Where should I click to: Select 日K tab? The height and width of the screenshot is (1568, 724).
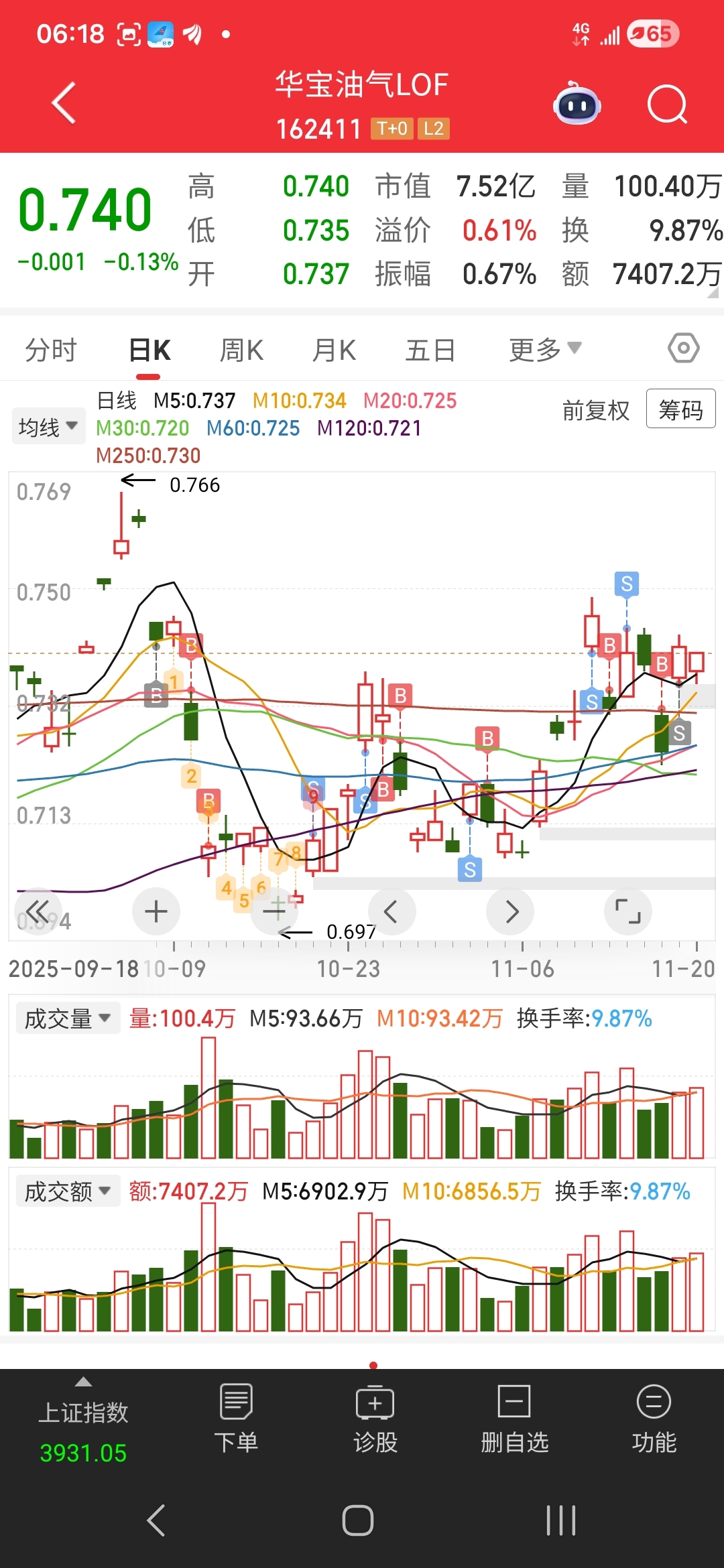(149, 350)
